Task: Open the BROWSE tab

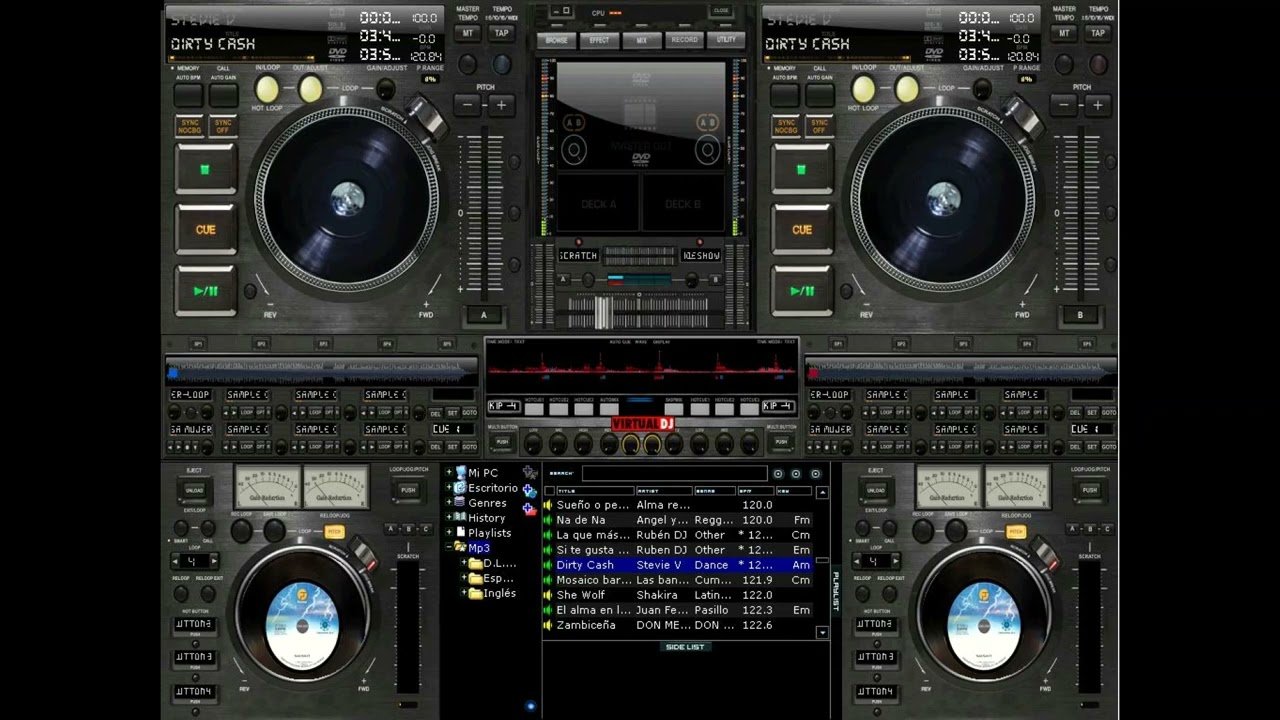Action: point(557,40)
